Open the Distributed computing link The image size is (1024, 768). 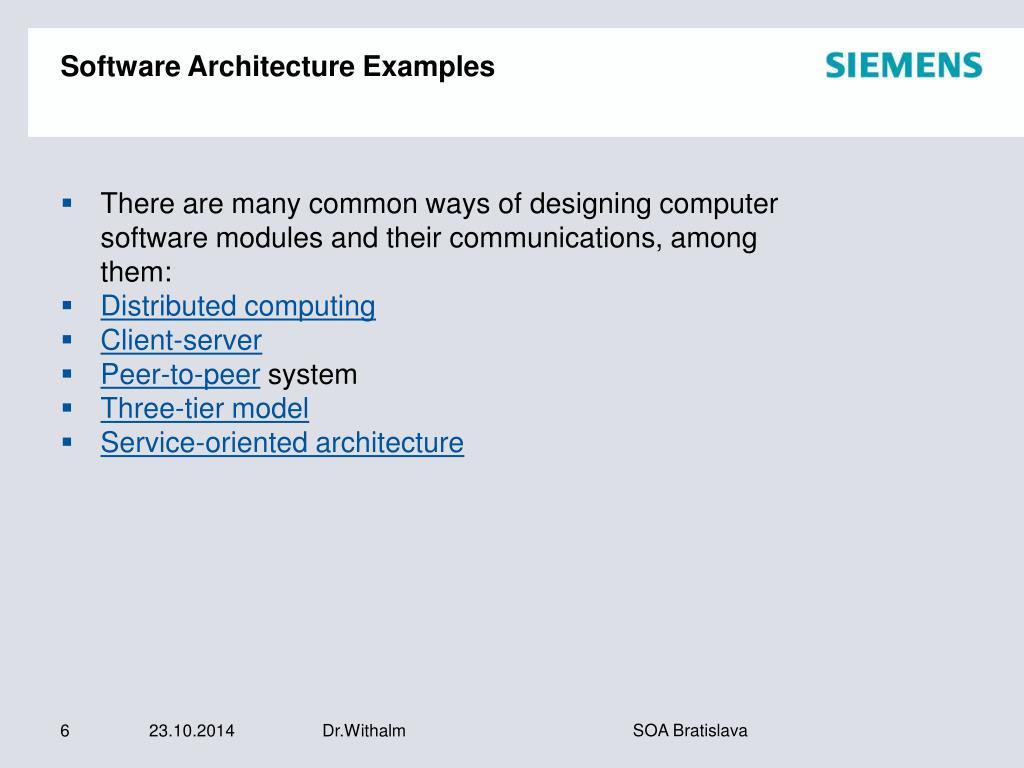click(238, 307)
